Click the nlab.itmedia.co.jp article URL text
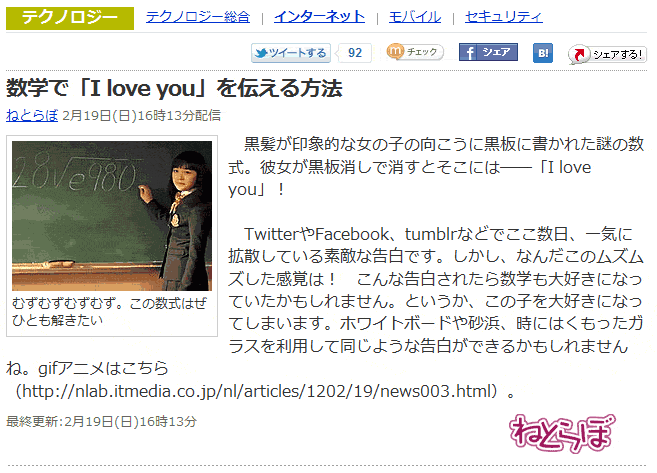 click(259, 391)
